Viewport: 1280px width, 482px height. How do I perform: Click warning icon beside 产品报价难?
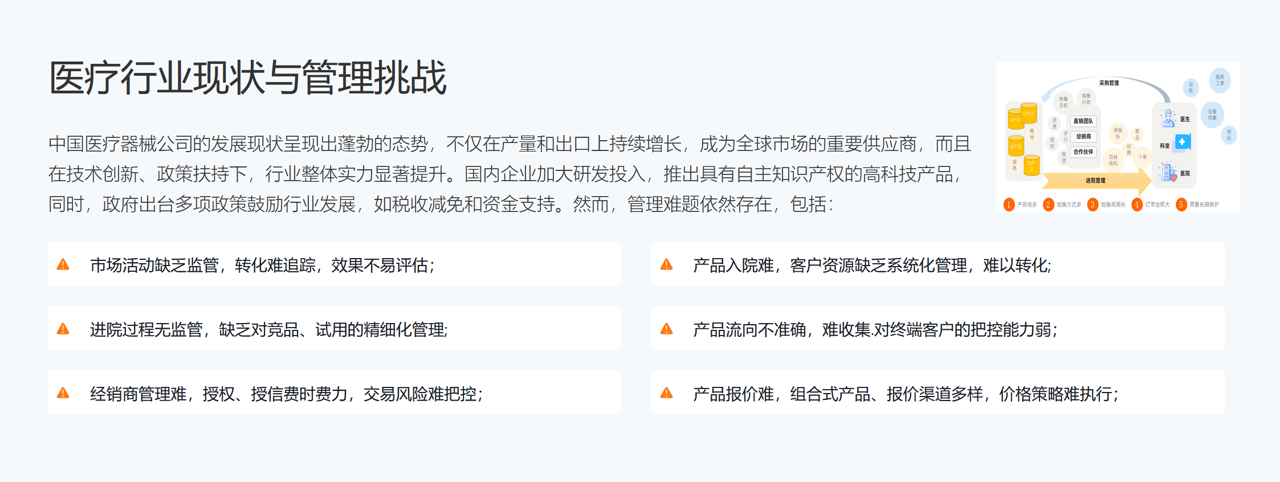tap(667, 393)
